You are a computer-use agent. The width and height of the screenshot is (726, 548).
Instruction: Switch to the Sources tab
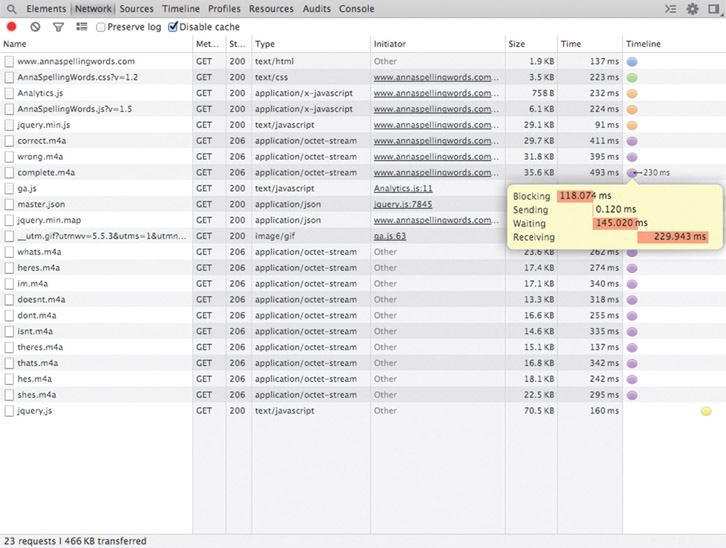[136, 9]
